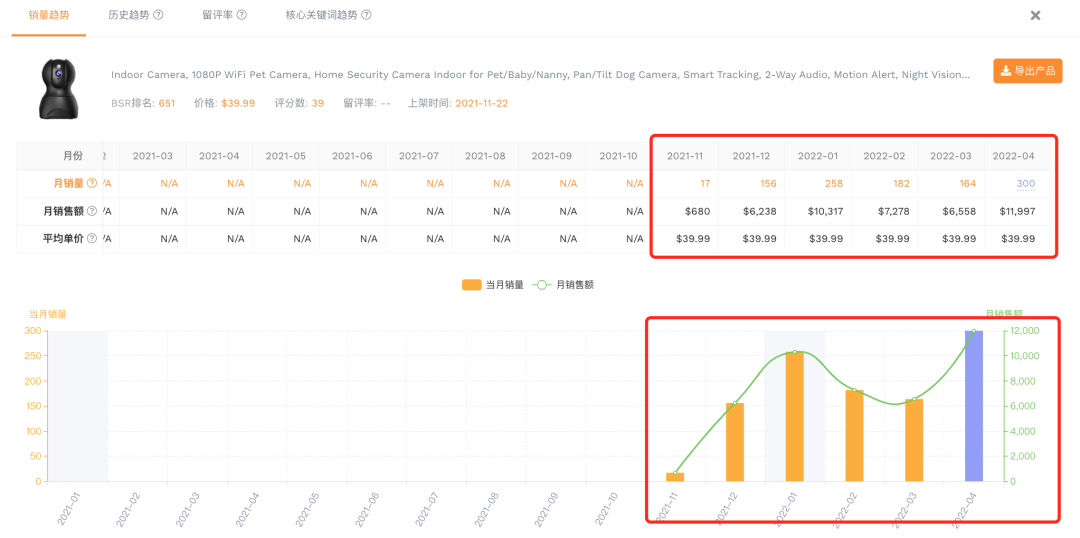Click the 月销量 row help icon
The height and width of the screenshot is (538, 1080).
click(92, 184)
